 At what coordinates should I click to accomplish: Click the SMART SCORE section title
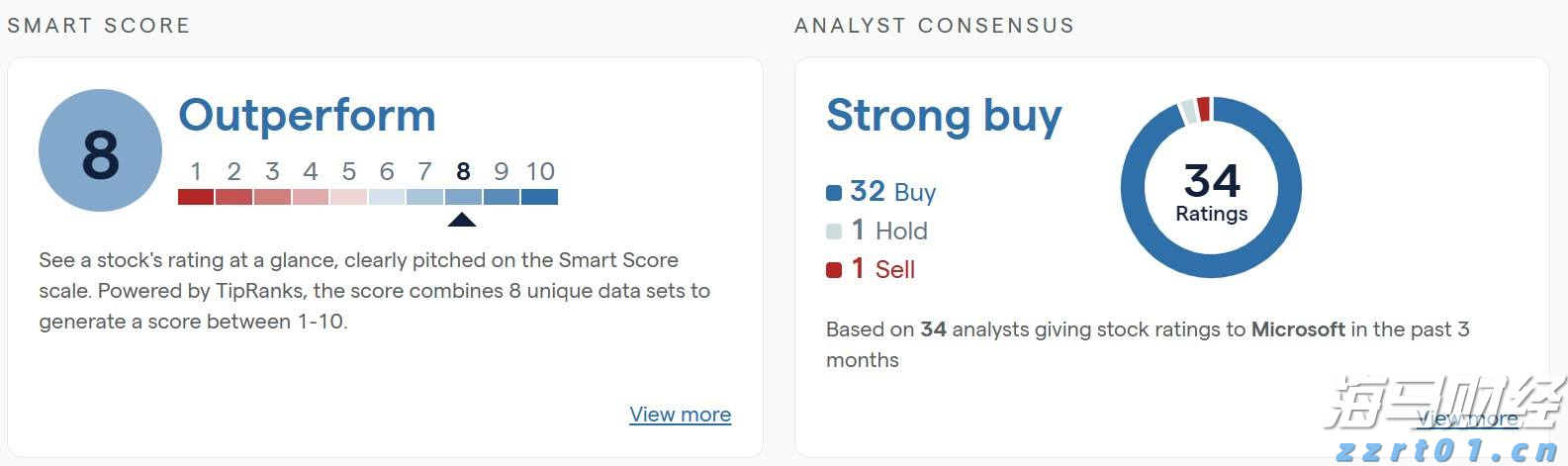tap(99, 26)
